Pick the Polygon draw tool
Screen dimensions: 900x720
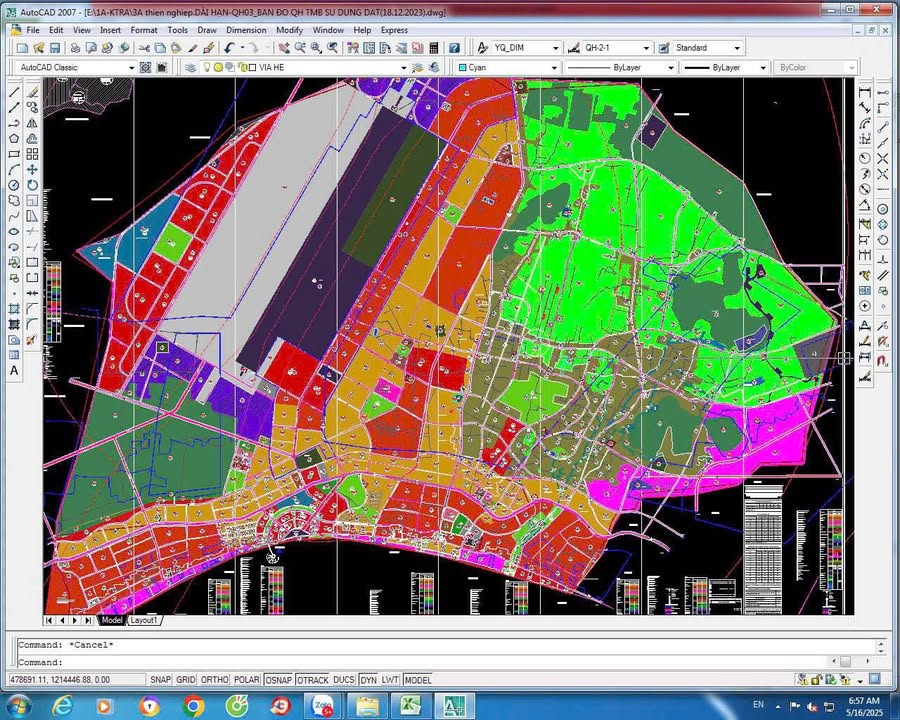tap(14, 139)
